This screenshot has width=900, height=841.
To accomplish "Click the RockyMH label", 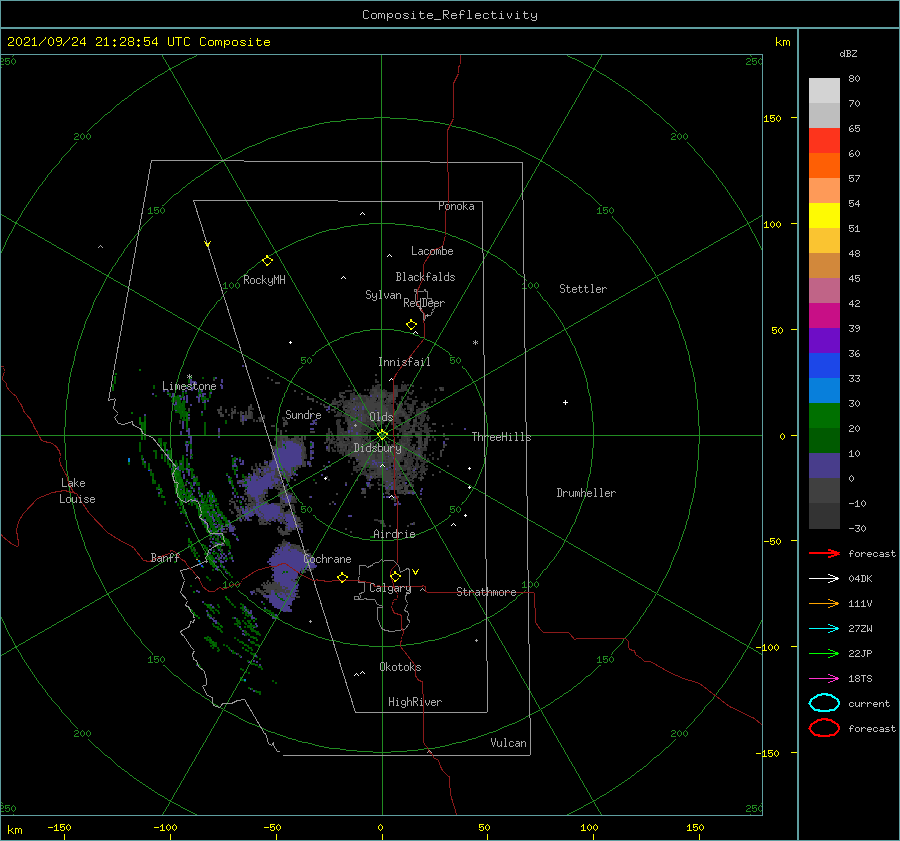I will click(x=264, y=280).
